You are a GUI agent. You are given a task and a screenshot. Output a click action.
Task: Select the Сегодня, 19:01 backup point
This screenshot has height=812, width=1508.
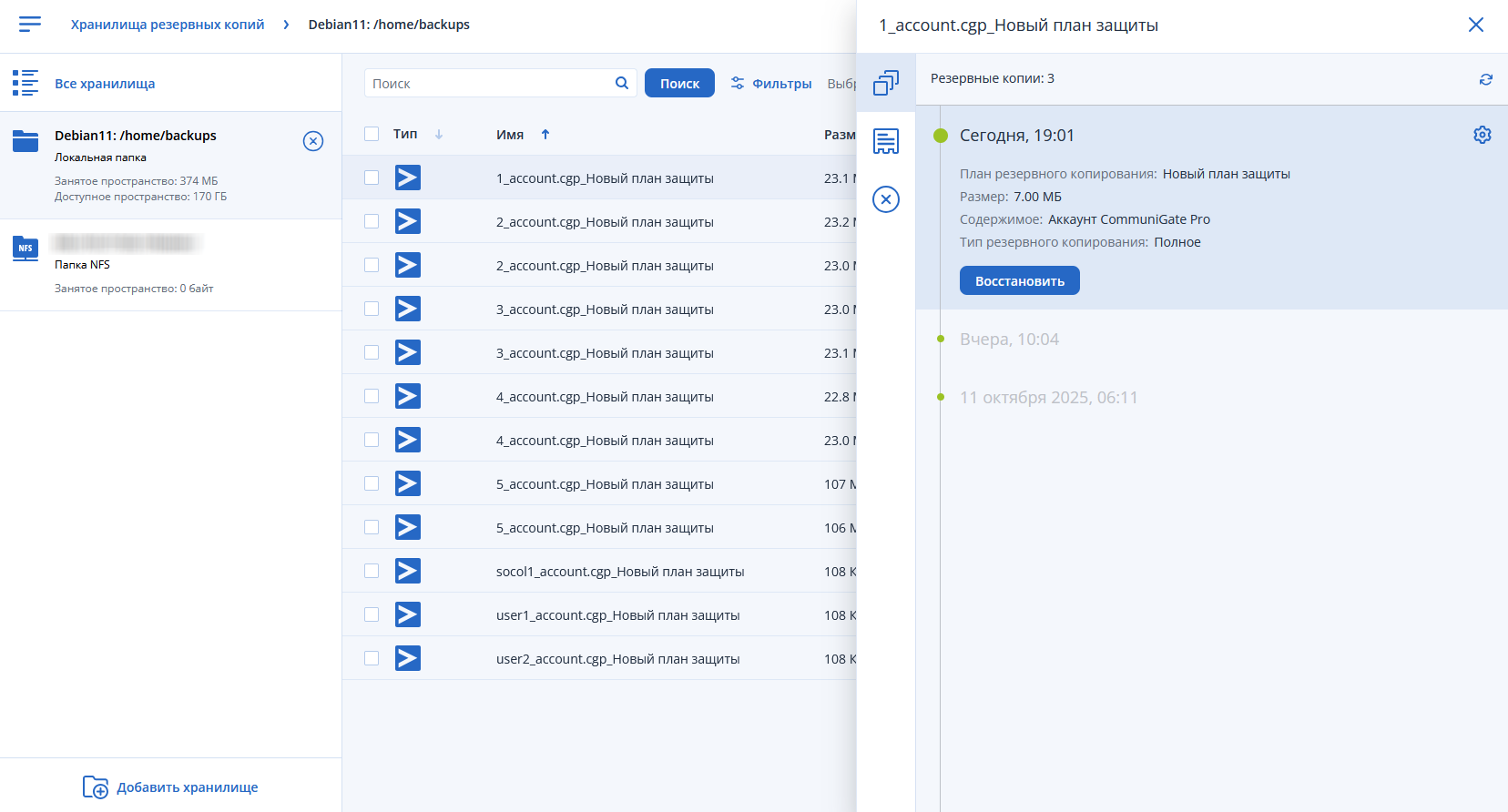click(1017, 135)
